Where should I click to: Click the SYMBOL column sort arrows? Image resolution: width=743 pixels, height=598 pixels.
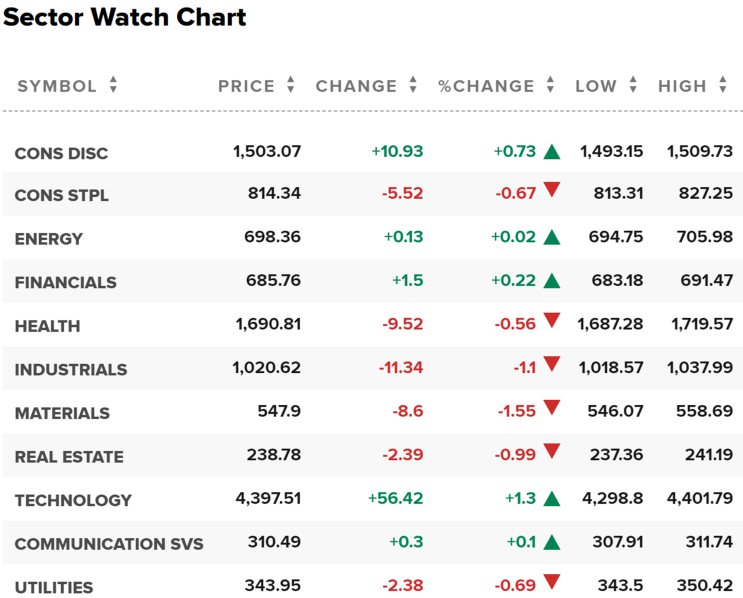tap(113, 86)
